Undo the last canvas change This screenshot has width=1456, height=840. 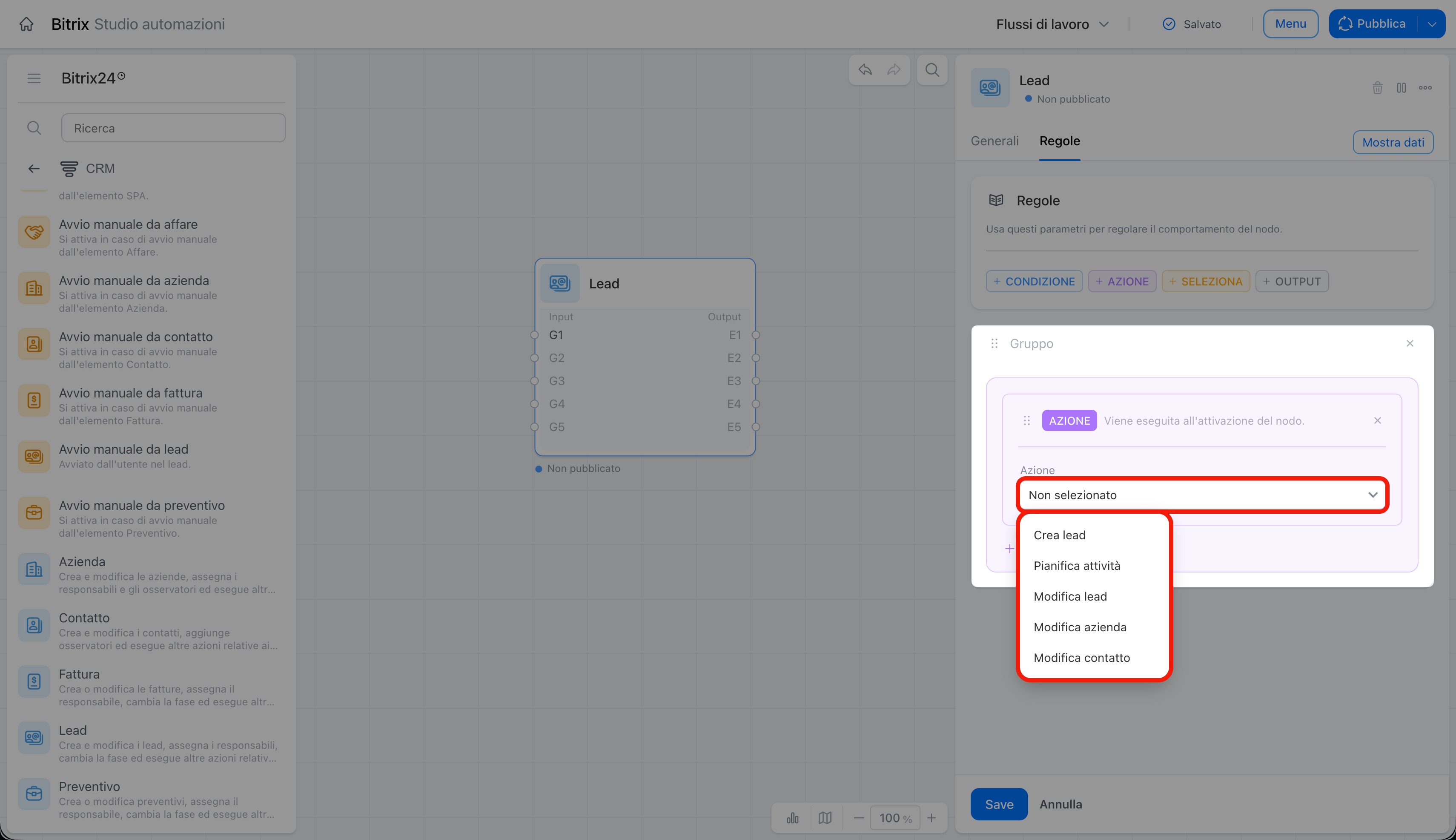pos(865,70)
